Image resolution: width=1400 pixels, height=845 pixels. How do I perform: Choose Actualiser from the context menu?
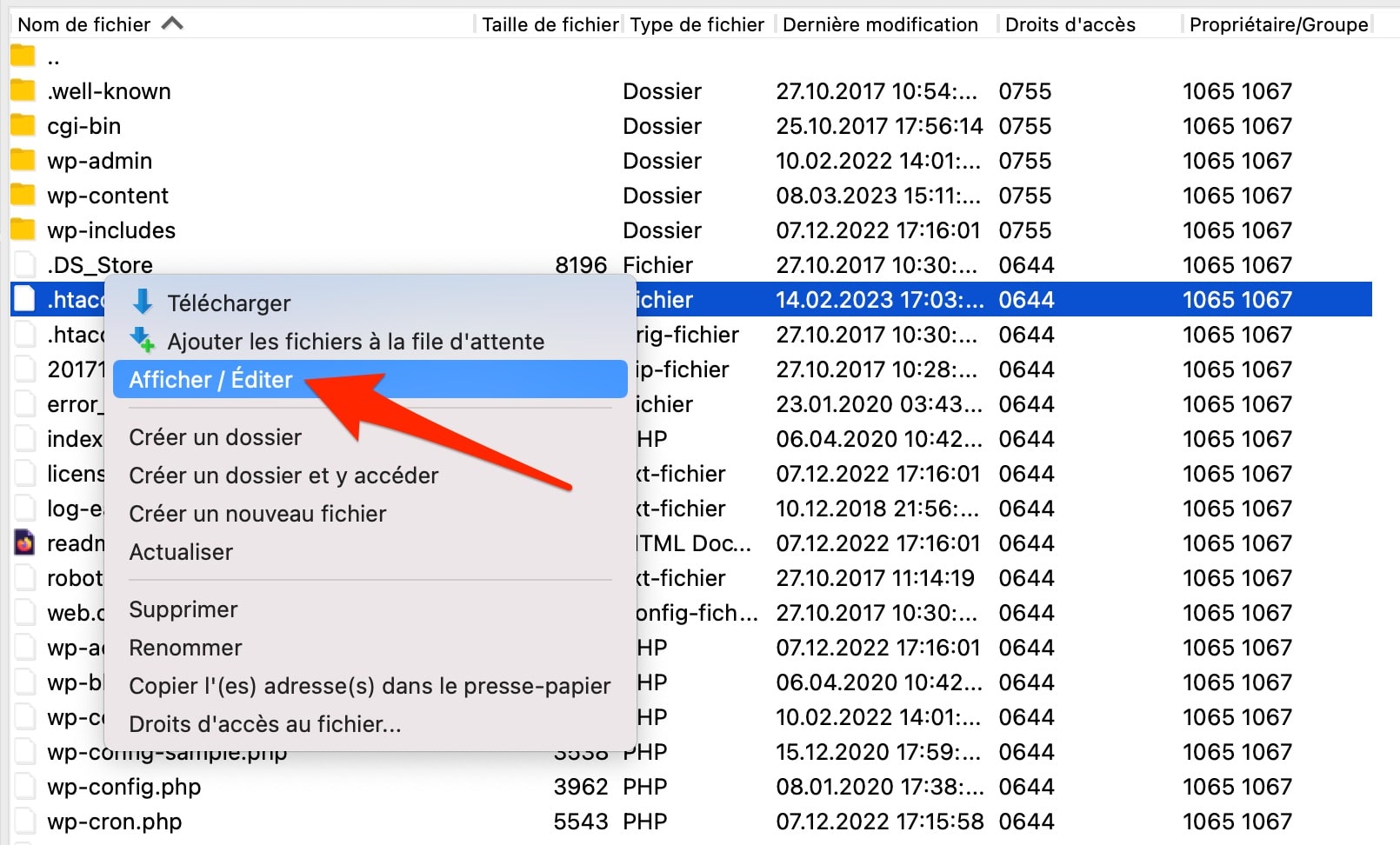pyautogui.click(x=370, y=551)
